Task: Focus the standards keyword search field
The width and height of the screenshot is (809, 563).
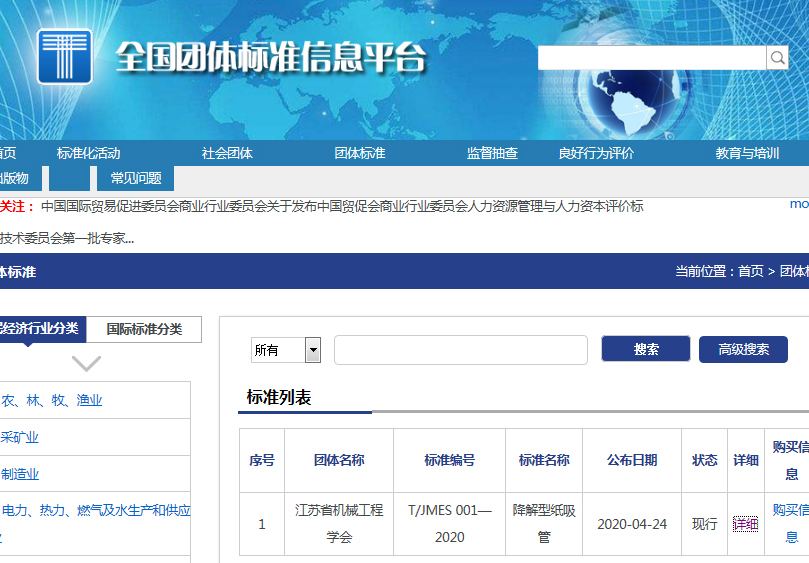Action: (x=461, y=350)
